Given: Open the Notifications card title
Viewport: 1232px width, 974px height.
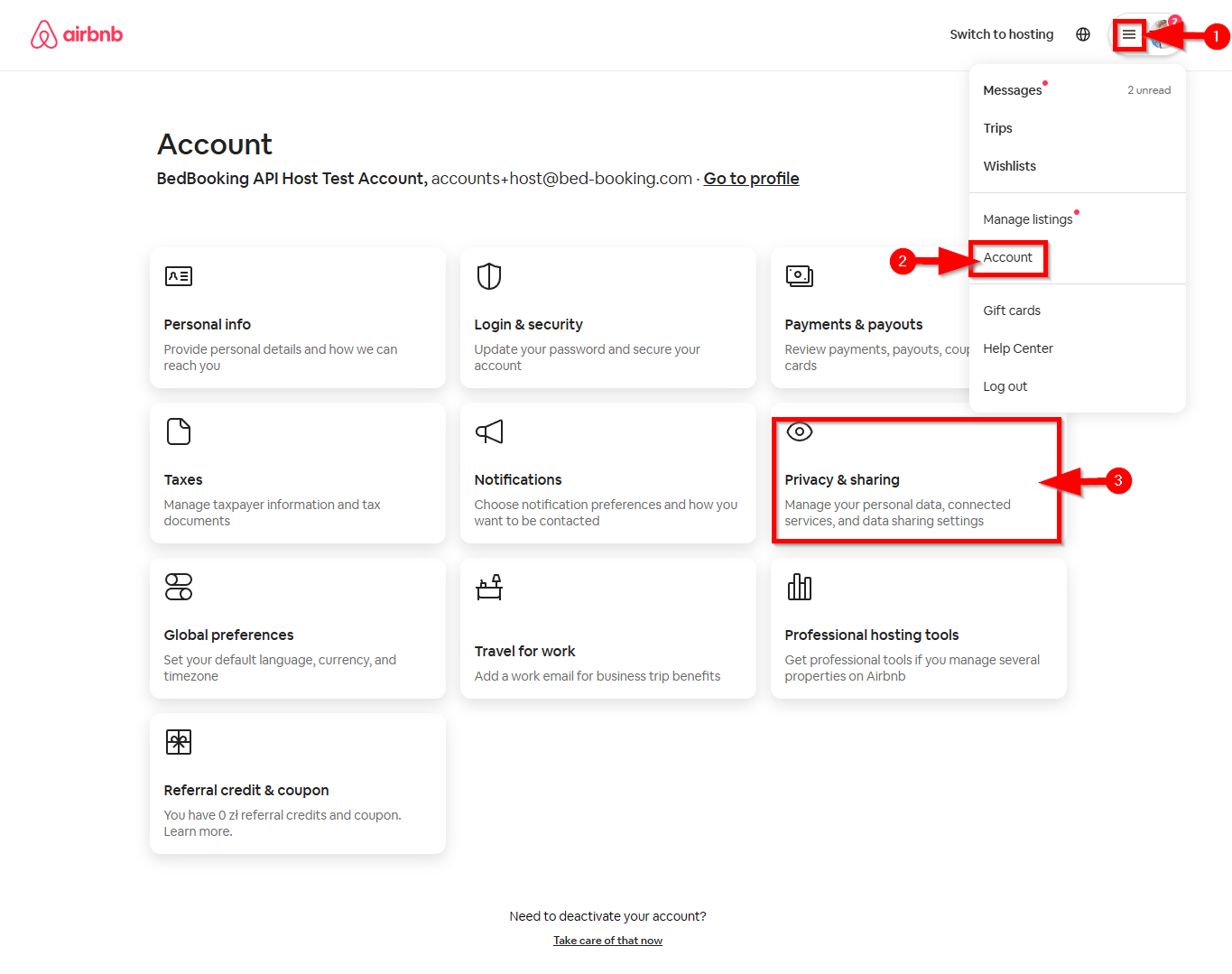Looking at the screenshot, I should pos(517,480).
